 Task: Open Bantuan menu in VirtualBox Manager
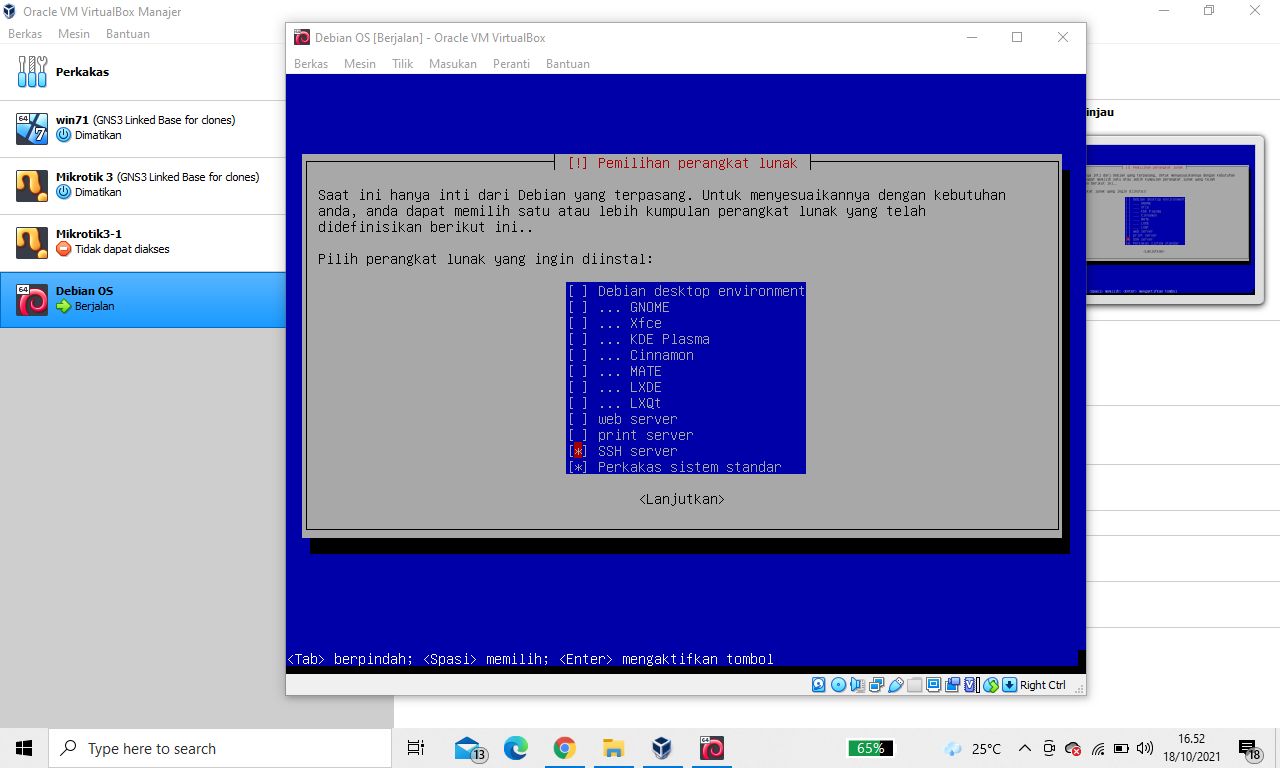tap(128, 33)
